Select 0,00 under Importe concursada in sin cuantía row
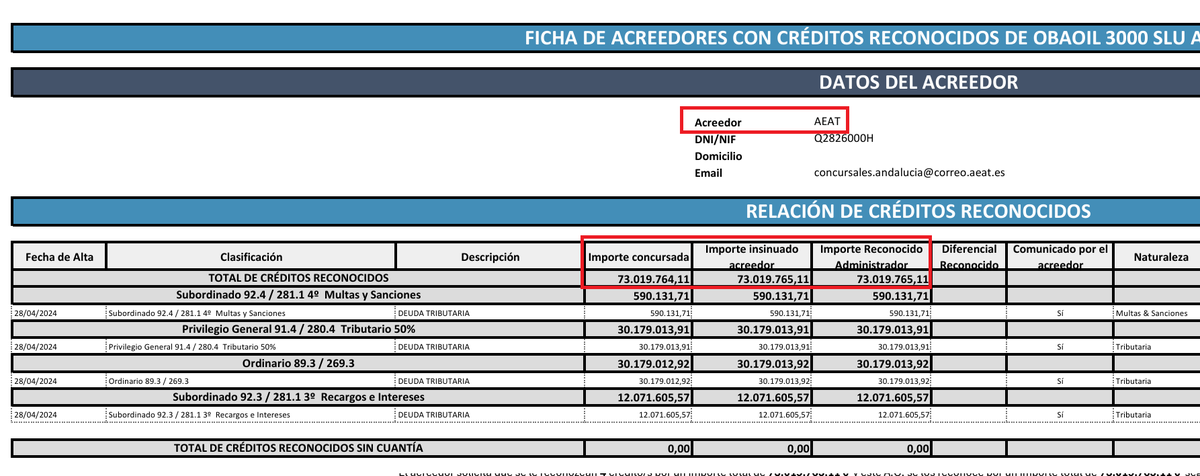This screenshot has height=476, width=1200. (x=679, y=449)
